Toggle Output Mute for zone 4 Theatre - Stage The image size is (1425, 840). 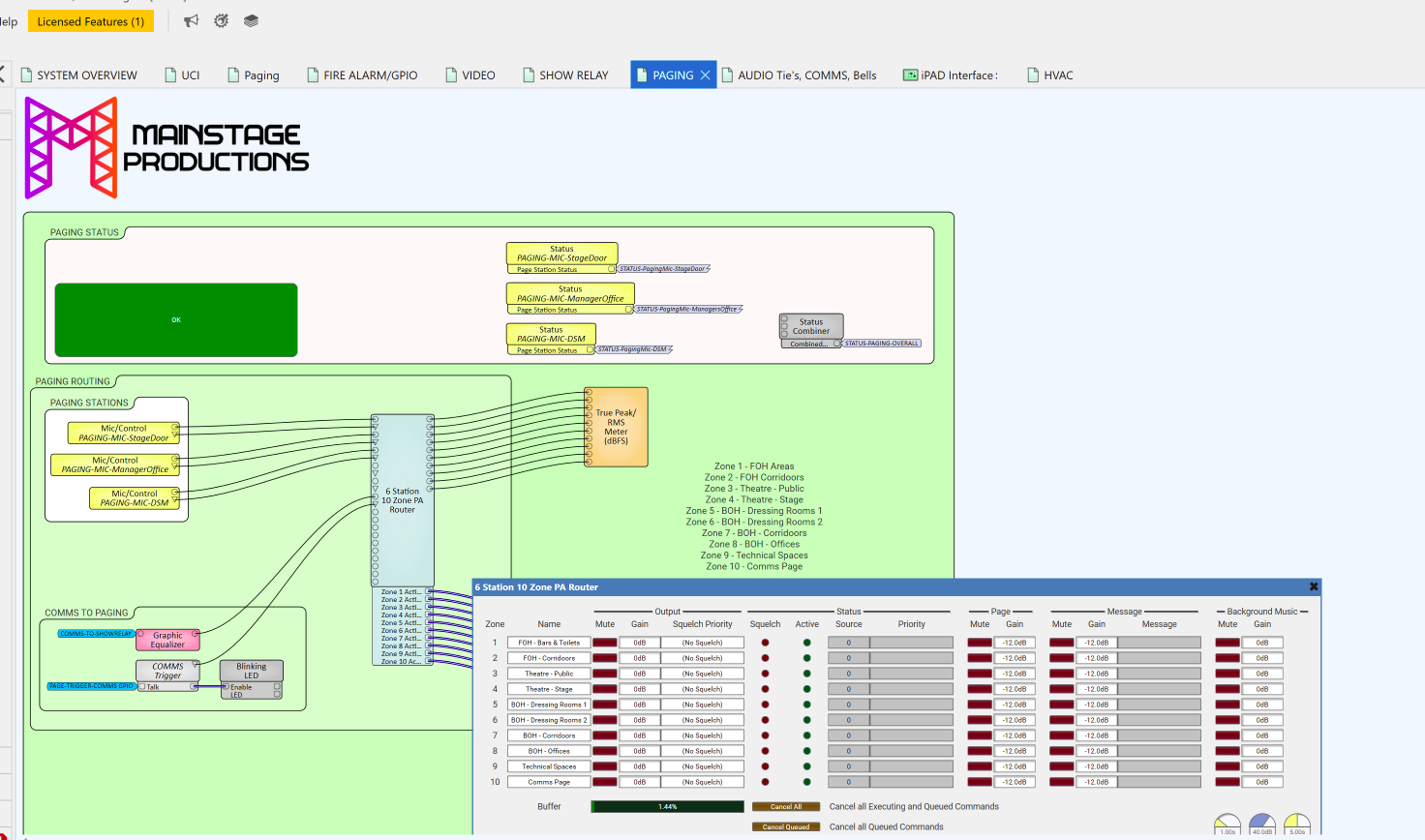pyautogui.click(x=604, y=689)
